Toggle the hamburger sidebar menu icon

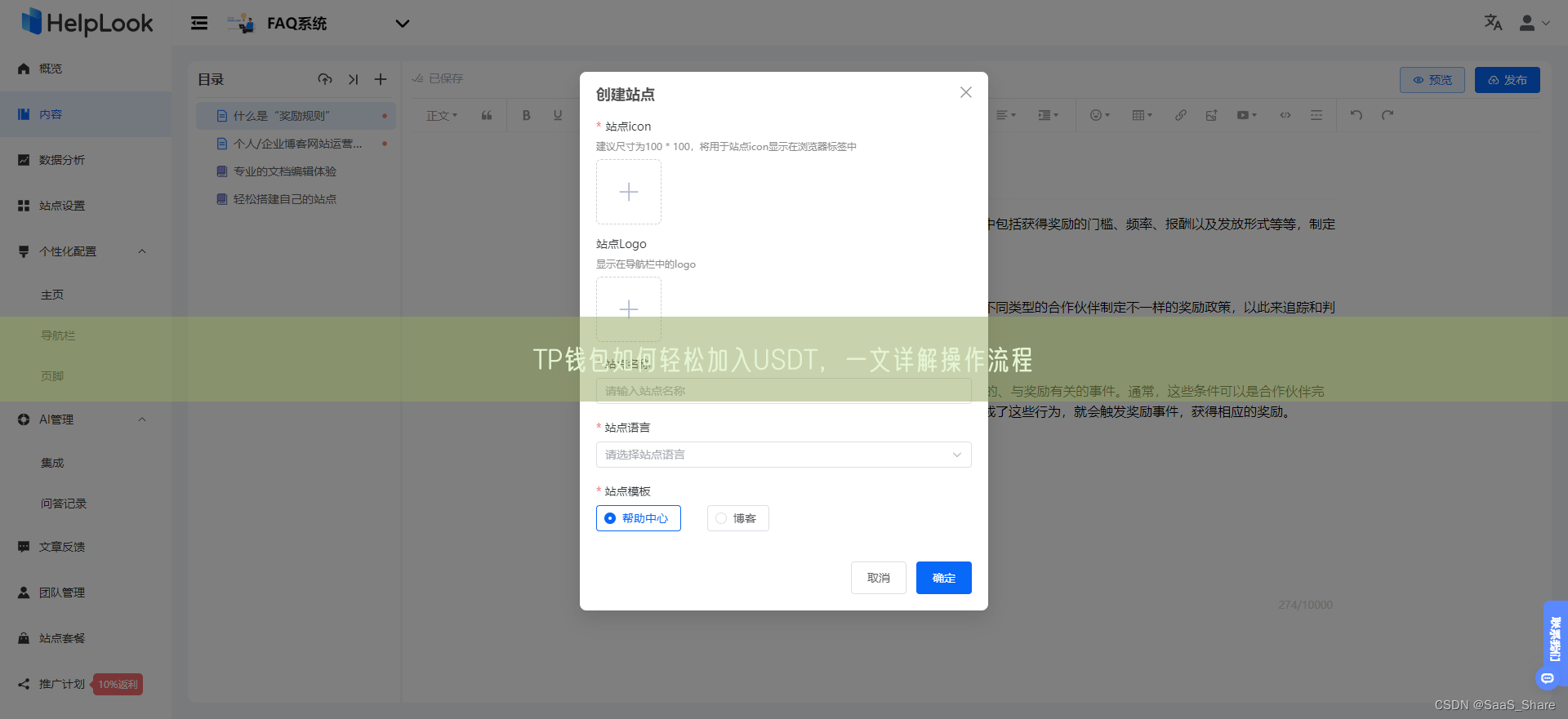[199, 23]
